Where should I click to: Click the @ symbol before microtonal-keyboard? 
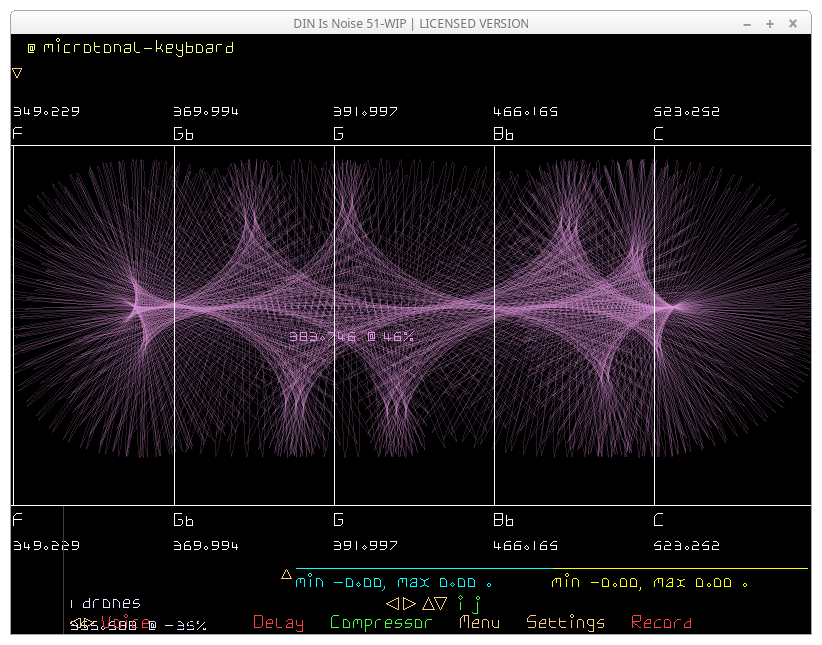[x=31, y=48]
